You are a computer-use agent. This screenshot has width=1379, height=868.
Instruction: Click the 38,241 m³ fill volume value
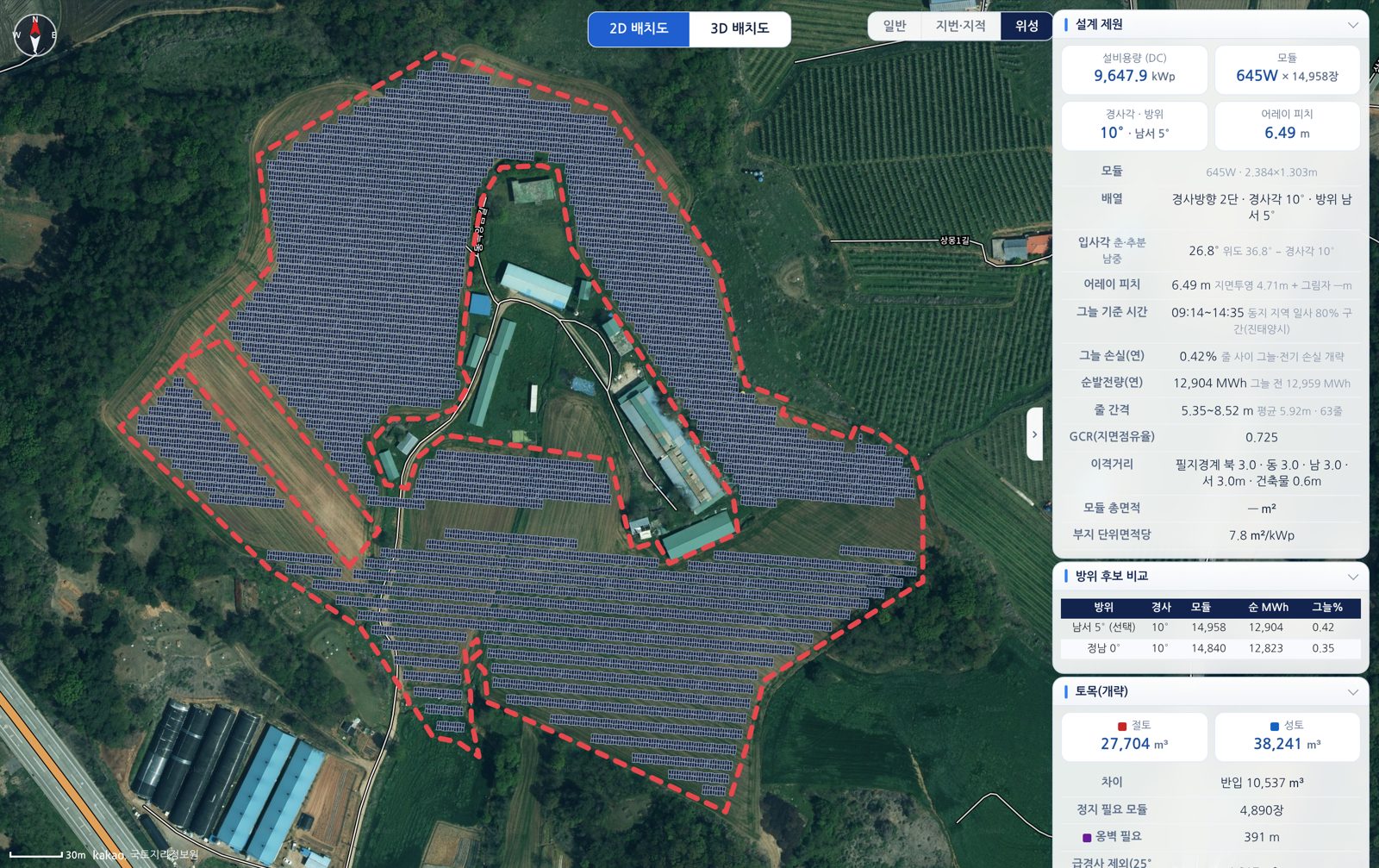pos(1287,744)
